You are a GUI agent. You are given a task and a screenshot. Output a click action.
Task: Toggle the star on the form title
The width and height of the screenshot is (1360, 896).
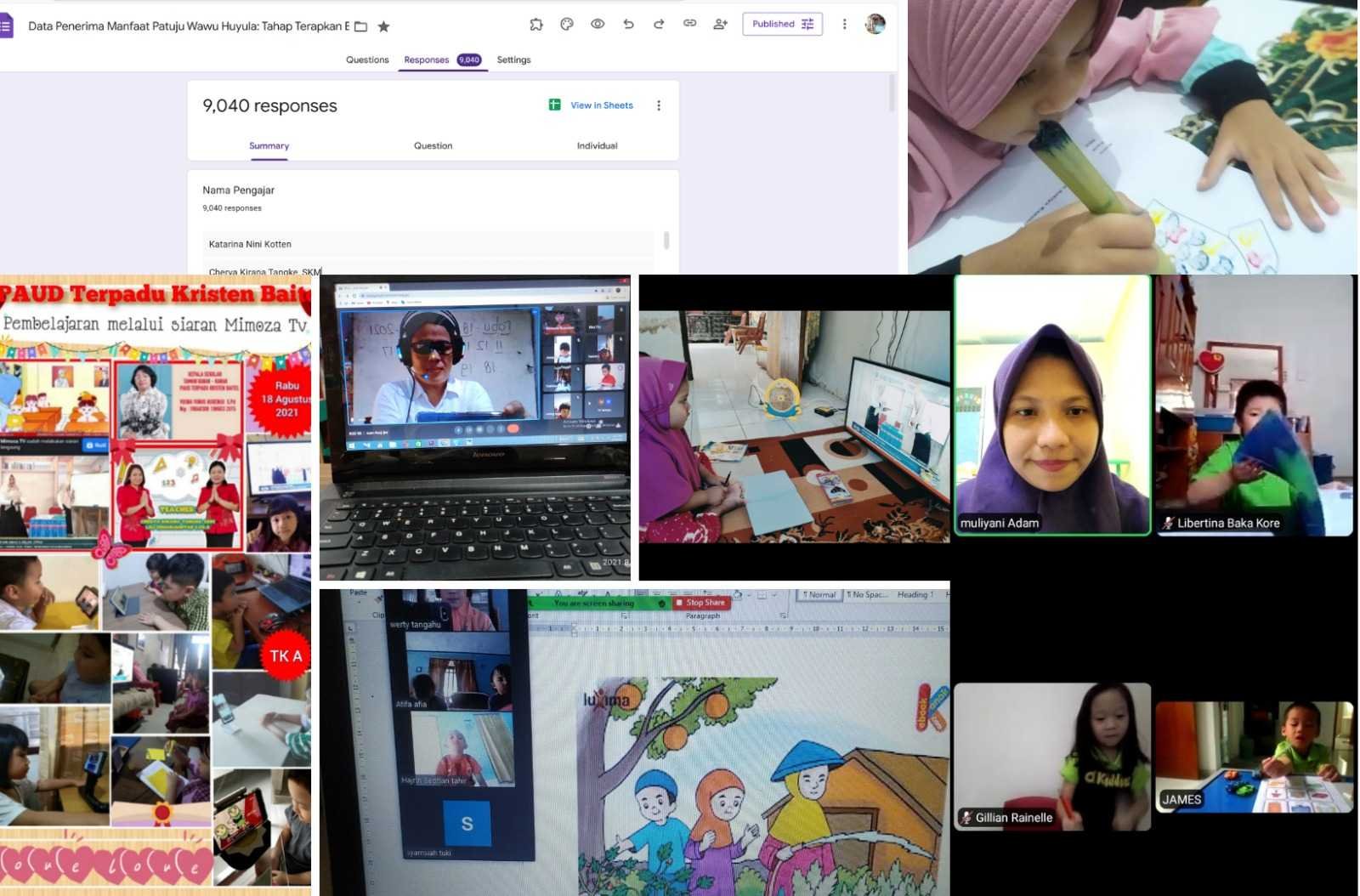(x=383, y=26)
